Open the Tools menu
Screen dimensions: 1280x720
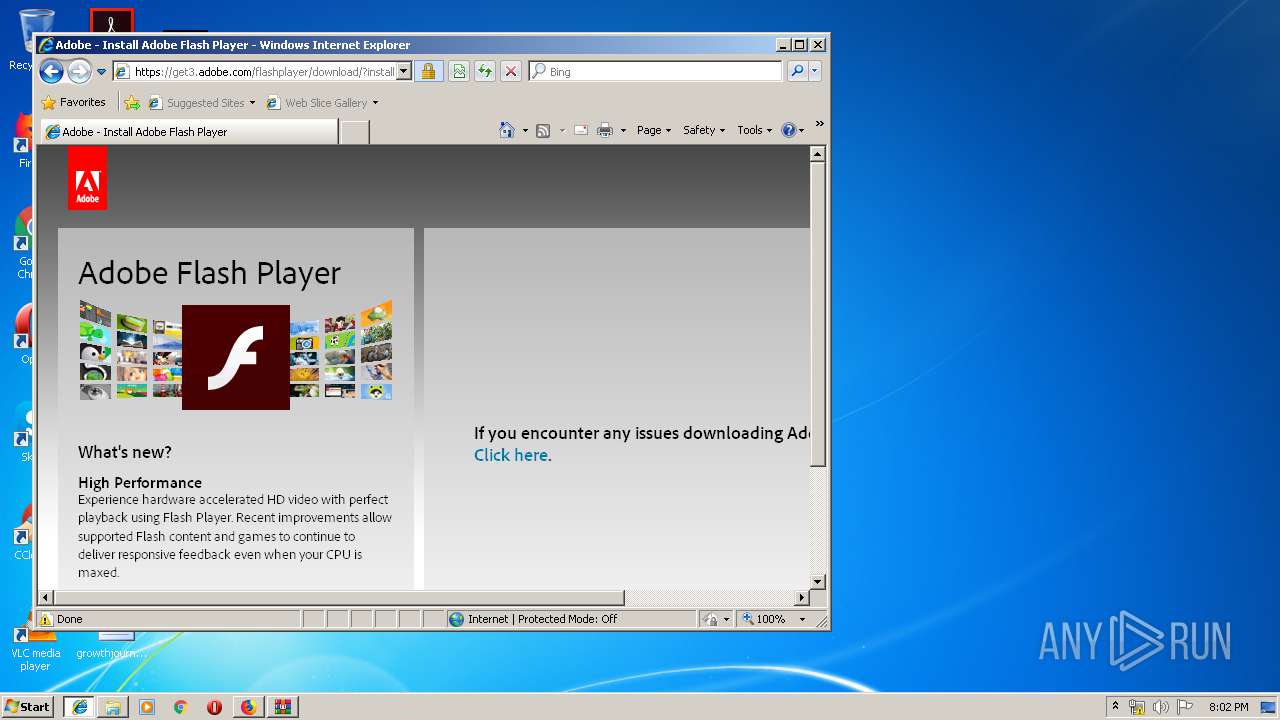[755, 130]
